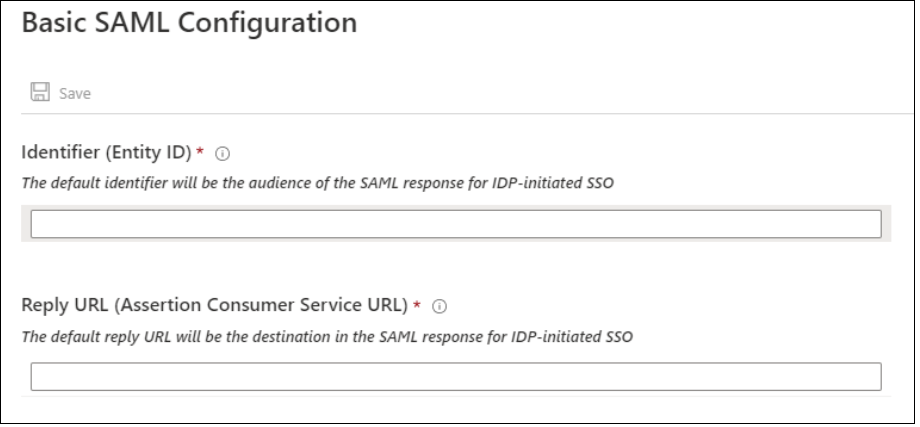920x427 pixels.
Task: Focus the Identifier (Entity ID) text box
Action: coord(456,224)
